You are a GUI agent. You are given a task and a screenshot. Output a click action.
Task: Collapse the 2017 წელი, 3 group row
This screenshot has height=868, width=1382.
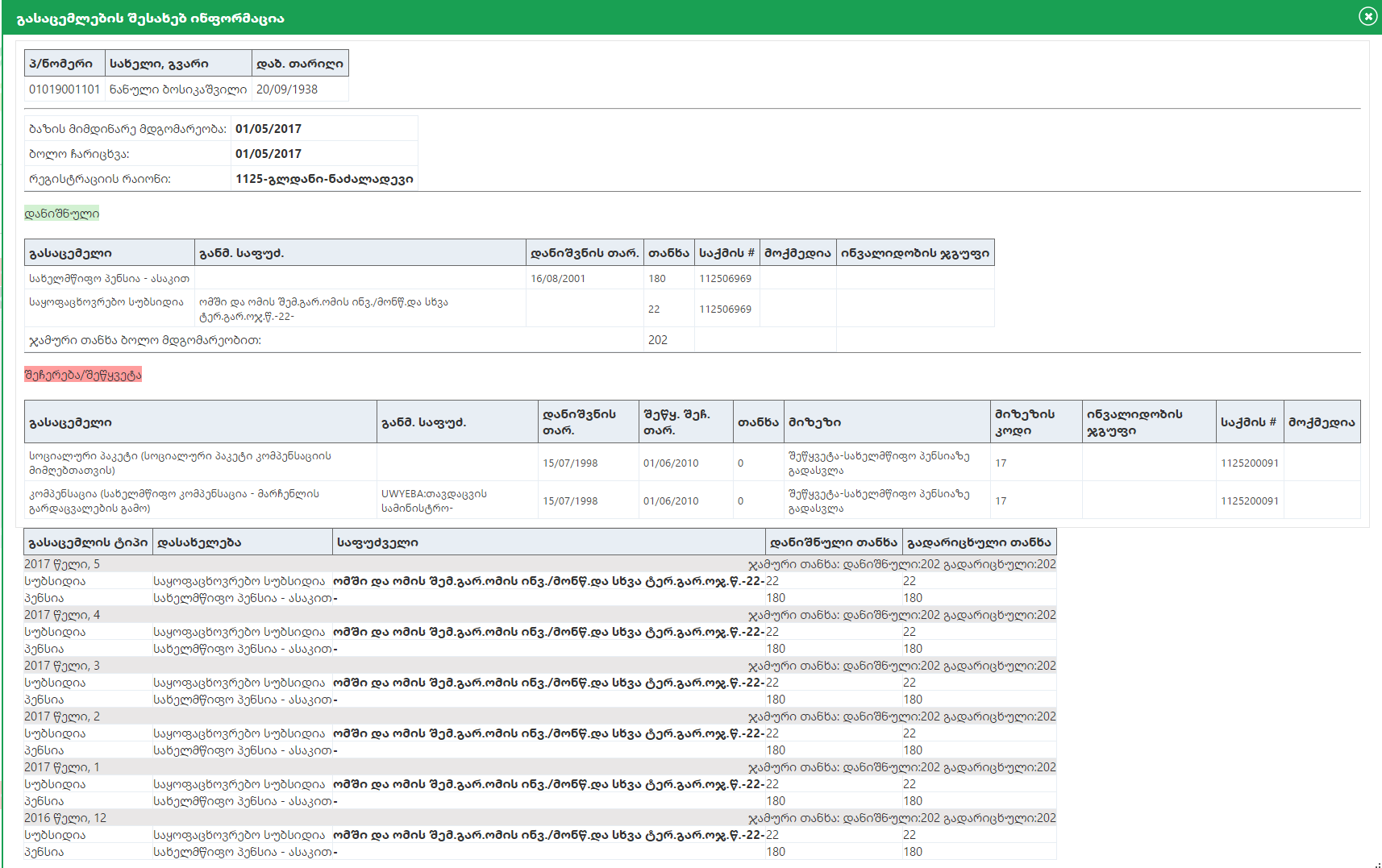62,666
